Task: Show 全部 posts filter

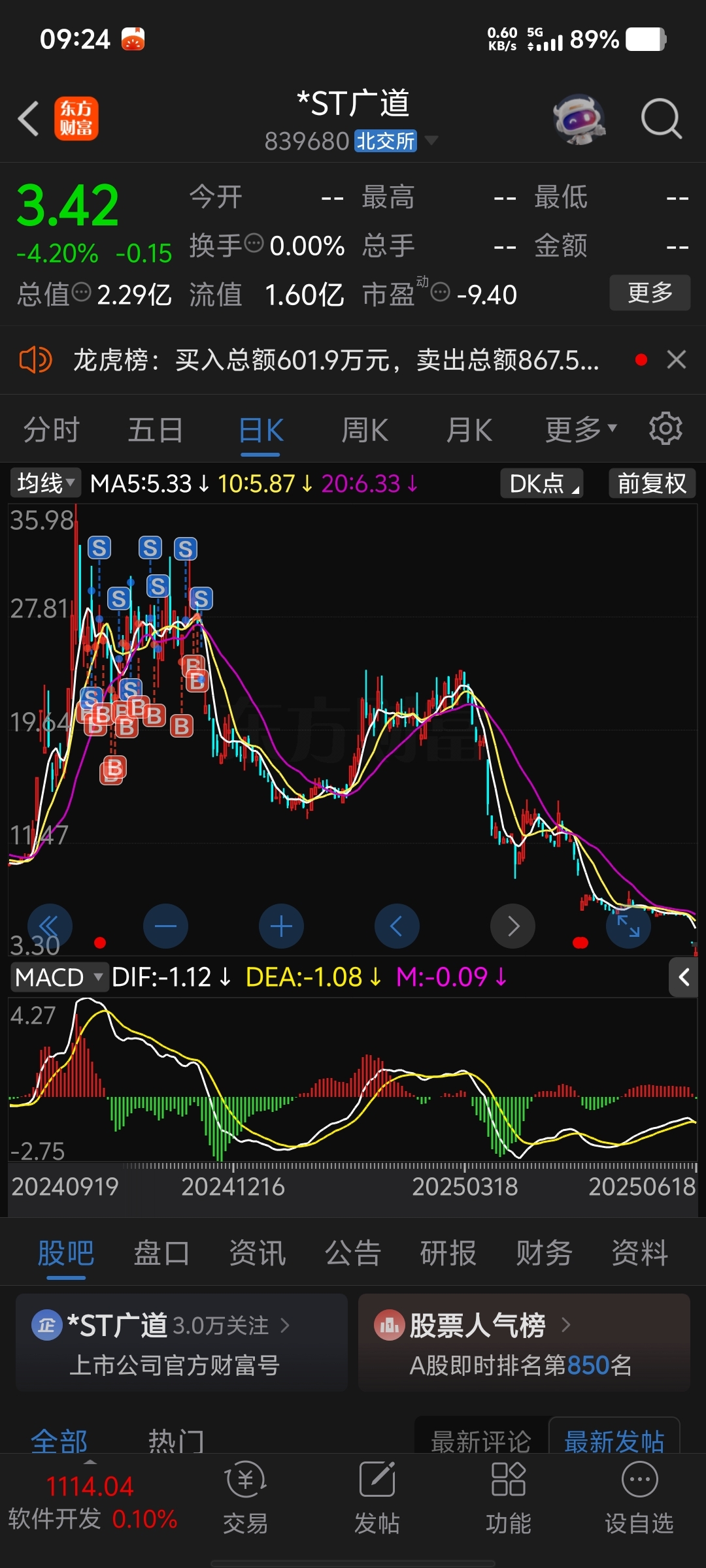Action: pyautogui.click(x=59, y=1440)
